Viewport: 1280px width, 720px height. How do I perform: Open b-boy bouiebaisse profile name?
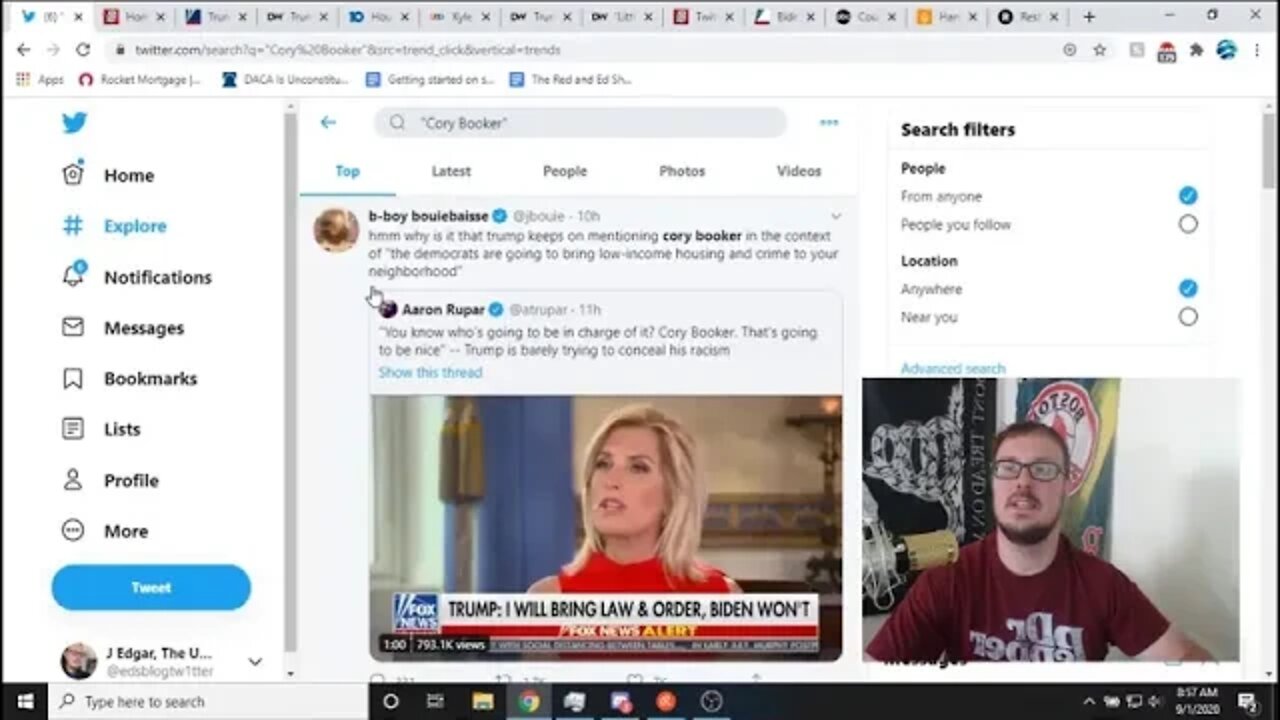pyautogui.click(x=428, y=216)
